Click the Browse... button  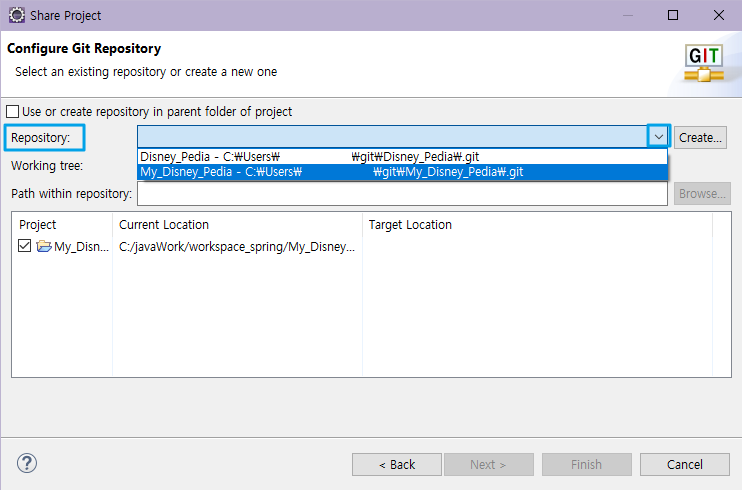tap(702, 194)
